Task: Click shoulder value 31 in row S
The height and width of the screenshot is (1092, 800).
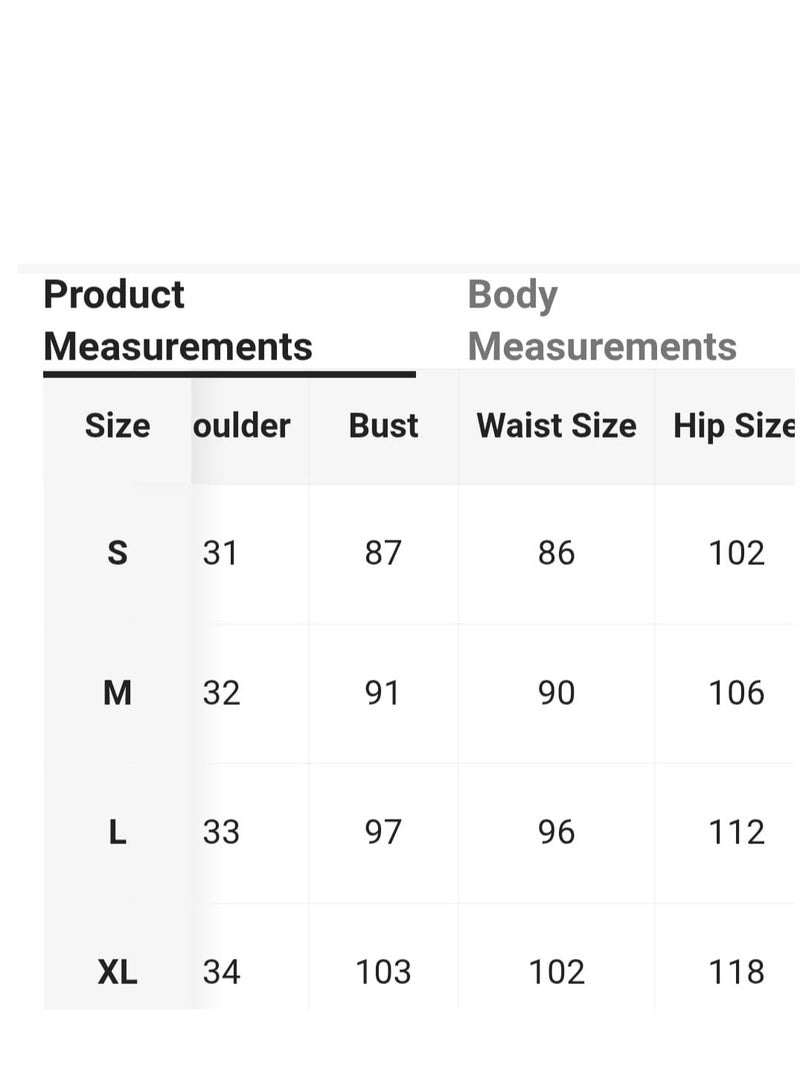Action: (220, 553)
